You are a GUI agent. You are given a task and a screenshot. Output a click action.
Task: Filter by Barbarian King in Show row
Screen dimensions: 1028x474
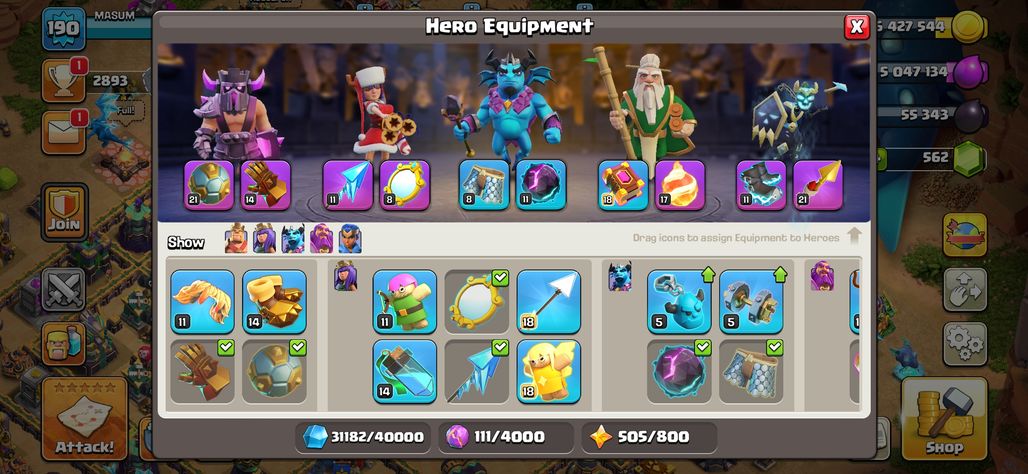(x=236, y=239)
